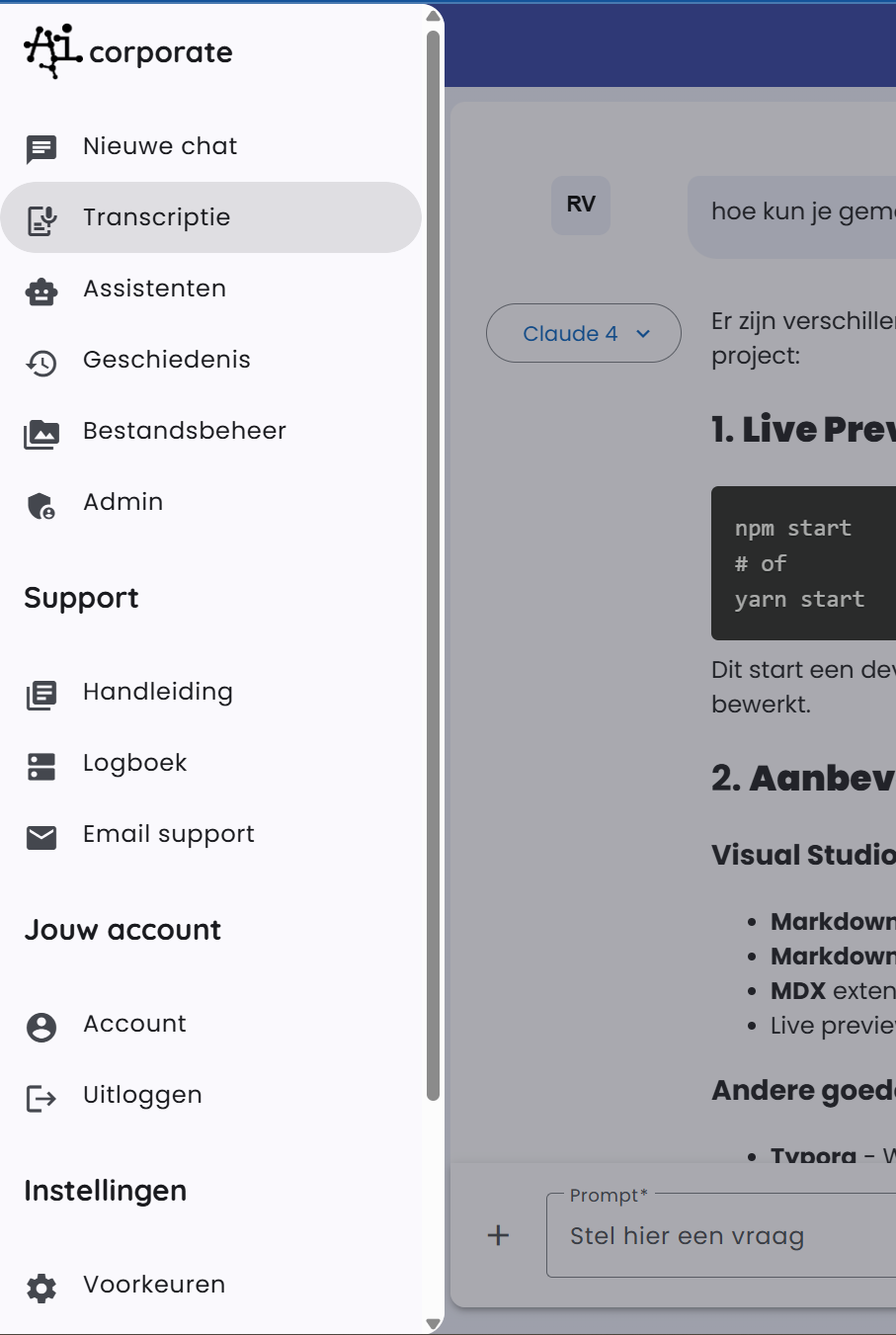The width and height of the screenshot is (896, 1335).
Task: Click the sidebar scrollbar up arrow
Action: pos(433,16)
